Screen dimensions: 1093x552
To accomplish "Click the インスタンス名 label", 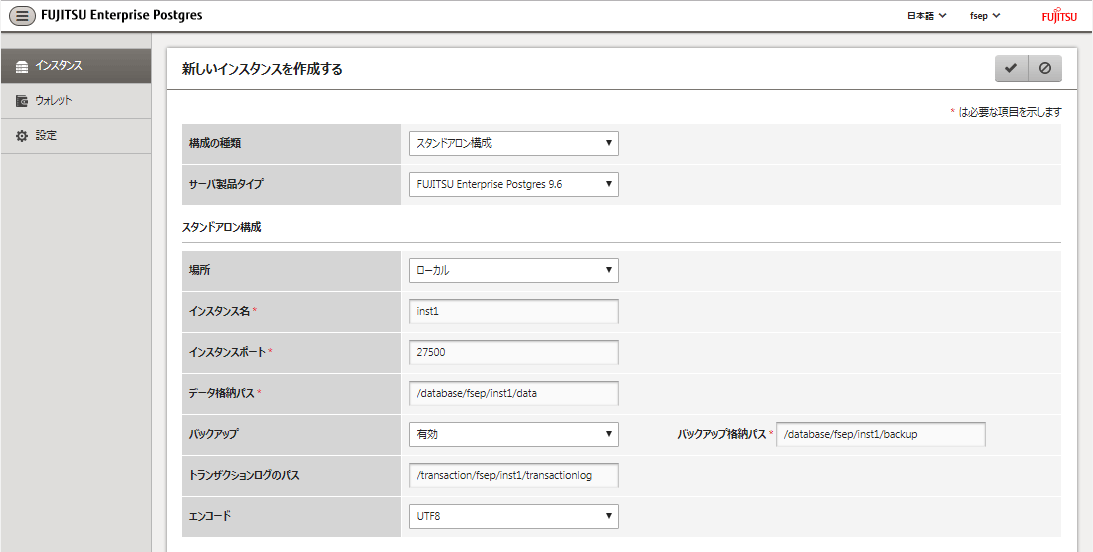I will click(x=219, y=312).
